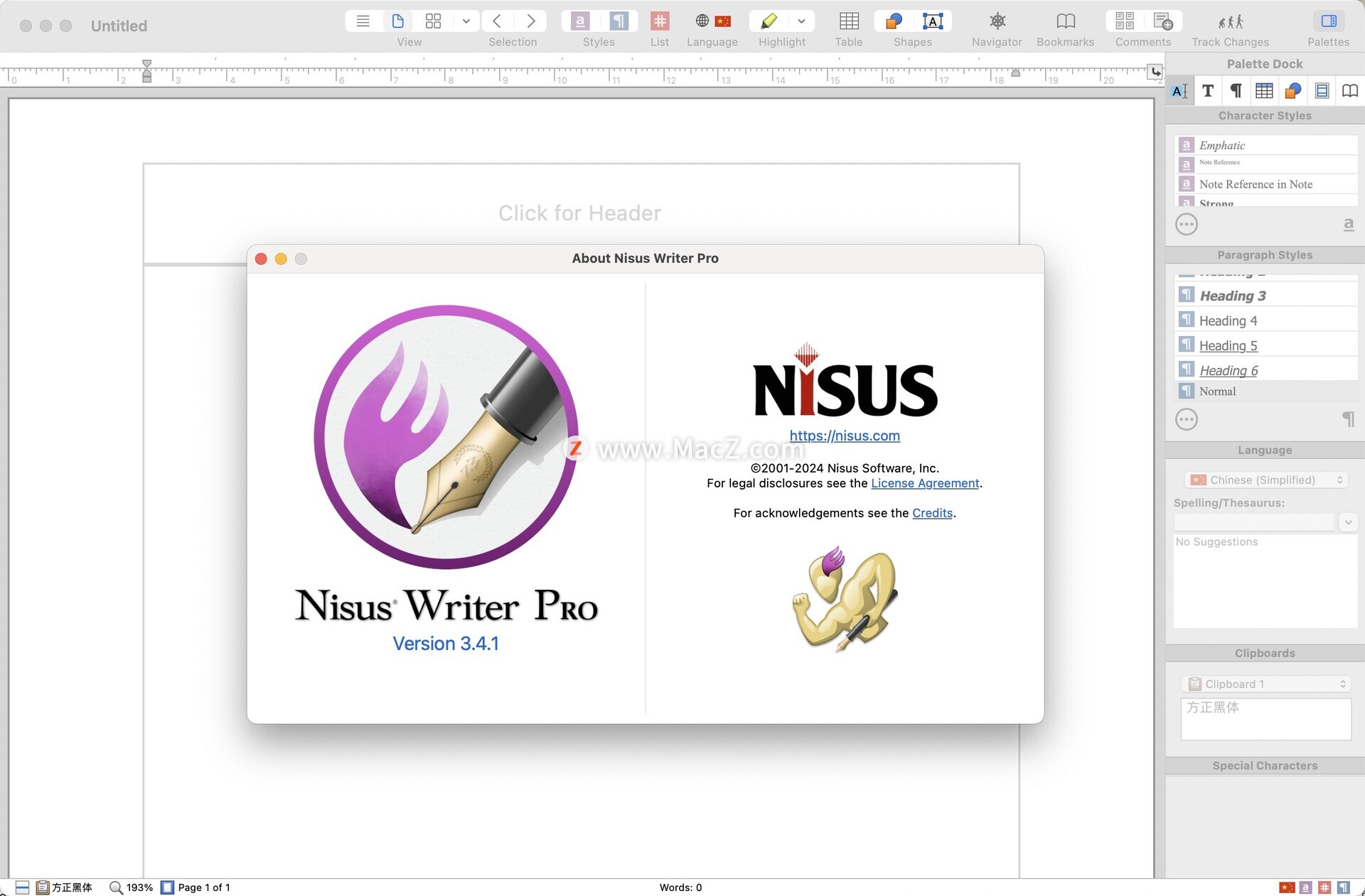
Task: Expand the Spelling/Thesaurus dropdown arrow
Action: [1348, 522]
